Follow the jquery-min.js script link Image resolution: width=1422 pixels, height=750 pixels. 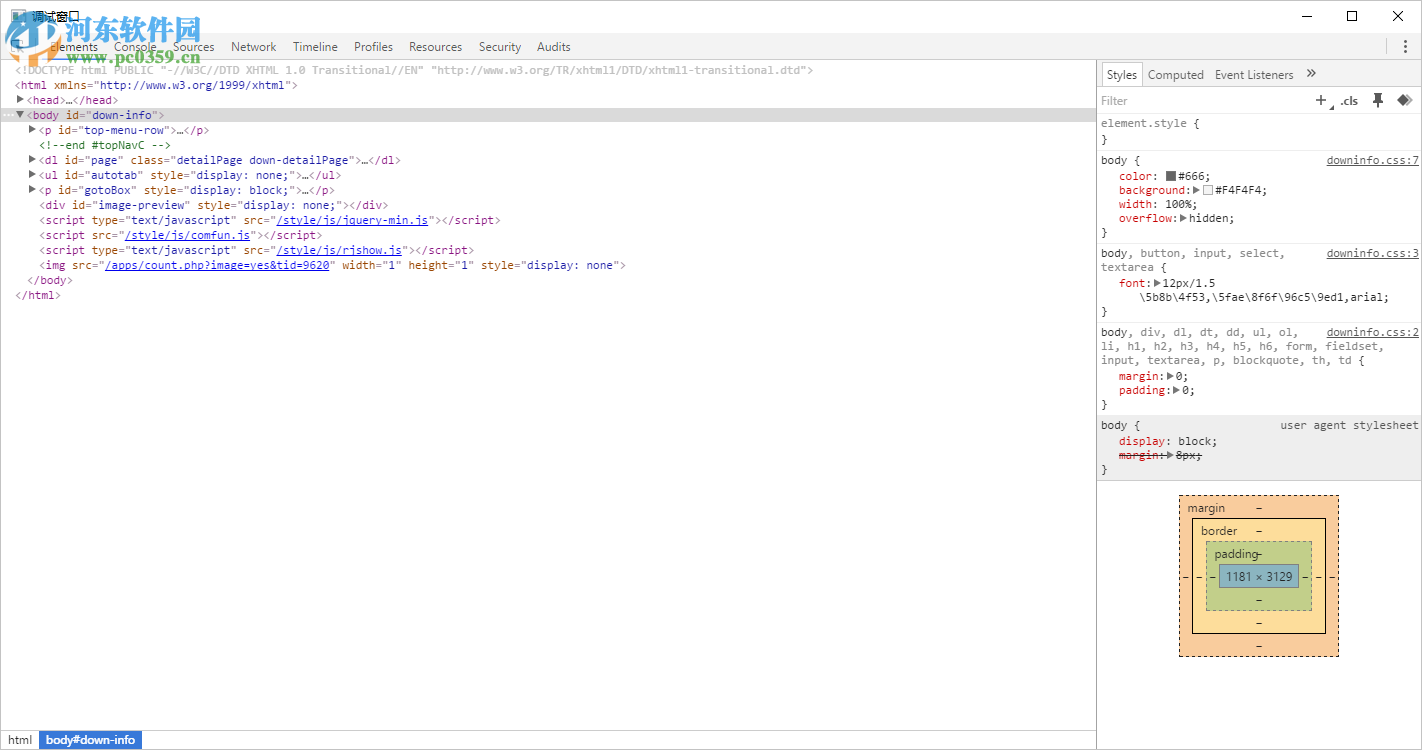[352, 220]
